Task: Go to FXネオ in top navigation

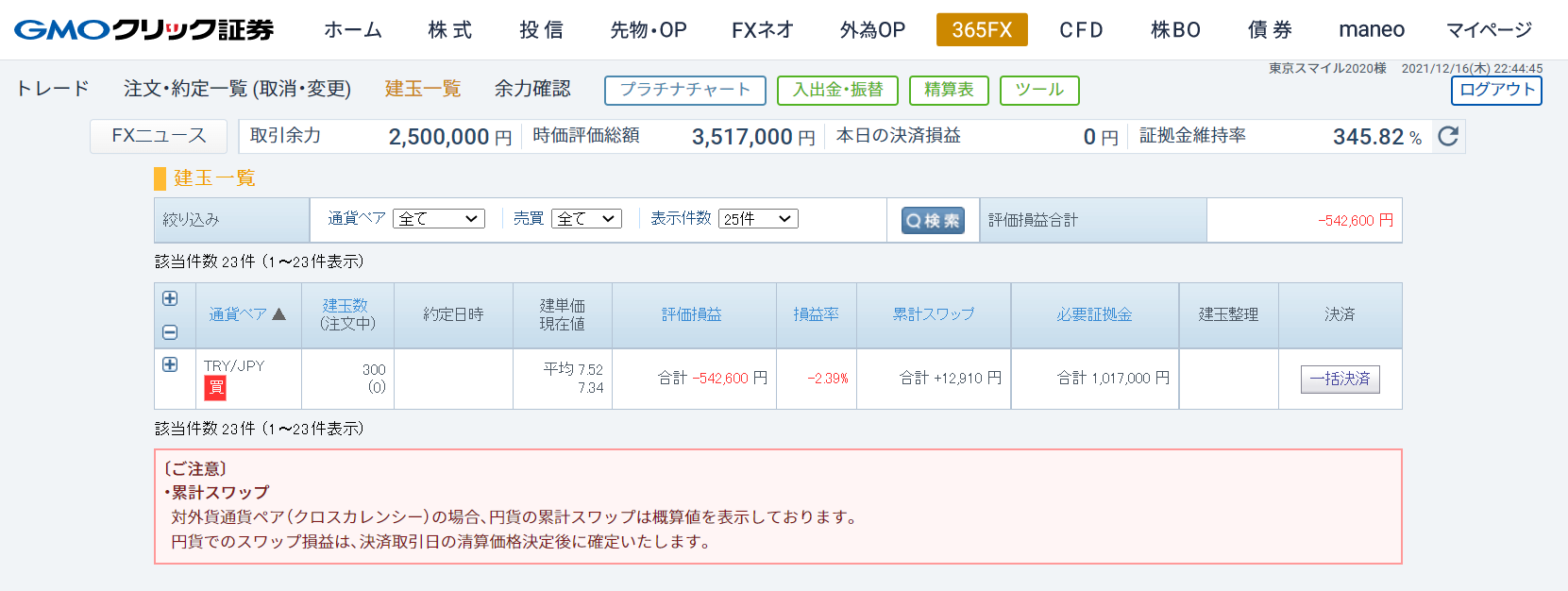Action: click(x=763, y=30)
